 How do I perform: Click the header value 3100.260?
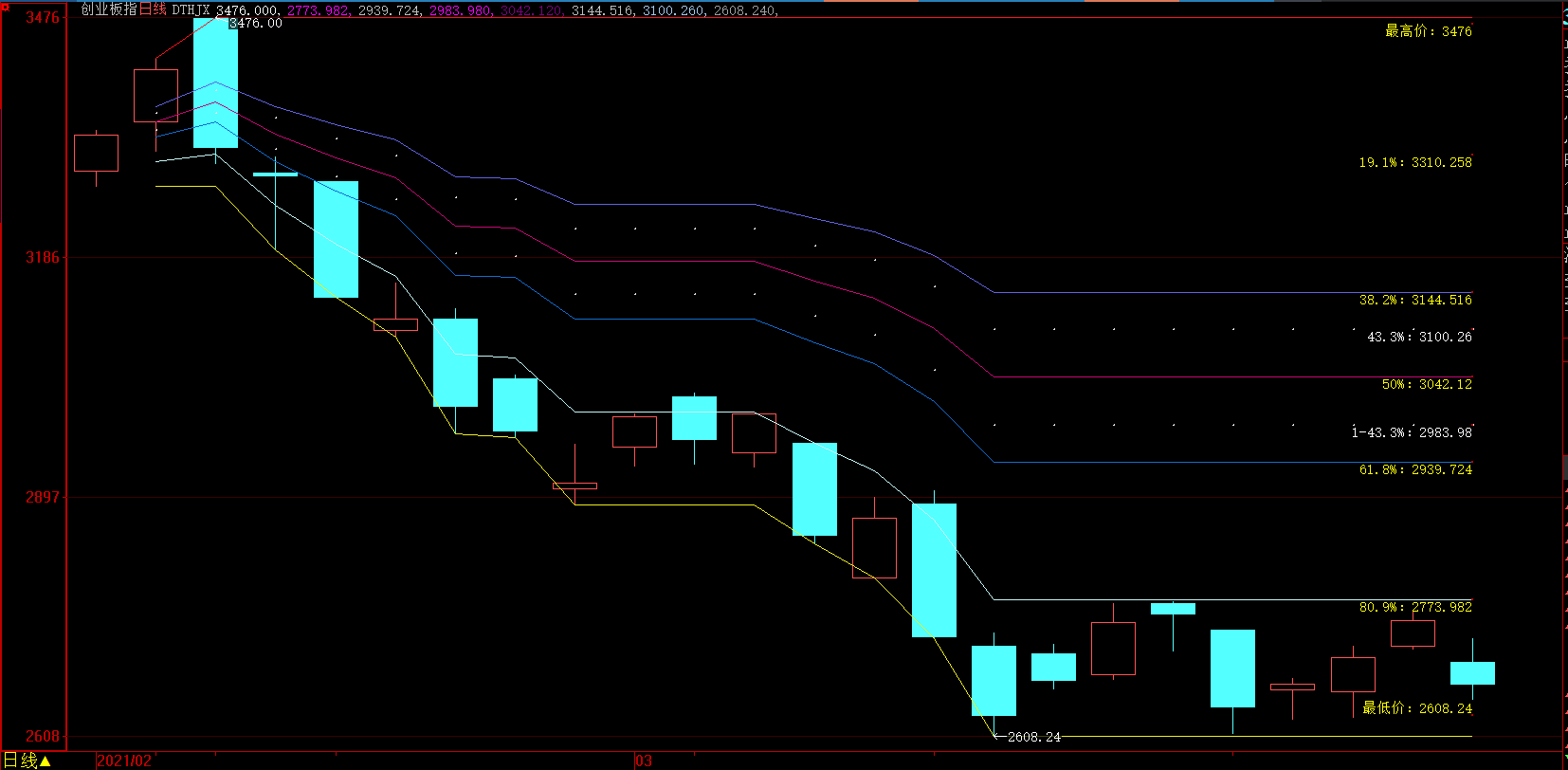[674, 10]
